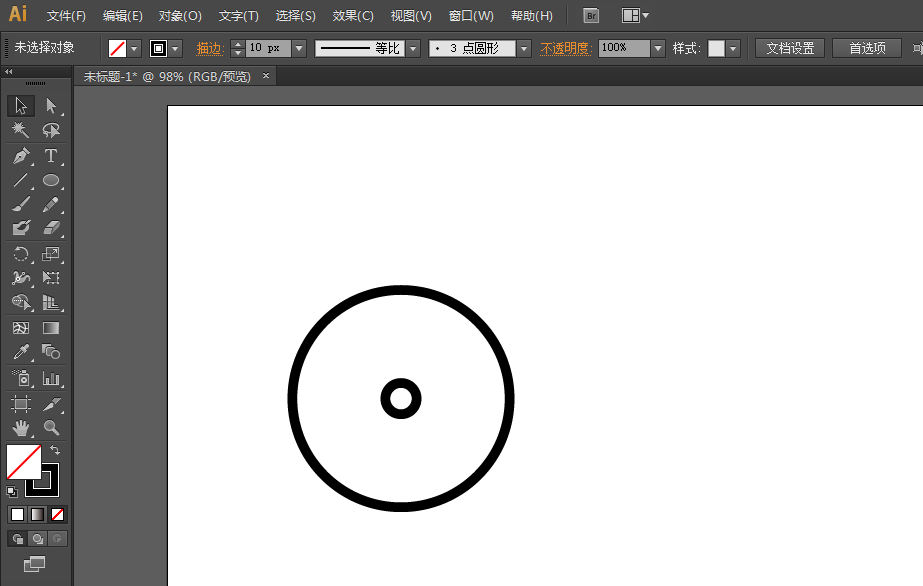Click the large fill color swatch
The width and height of the screenshot is (923, 586).
(23, 462)
